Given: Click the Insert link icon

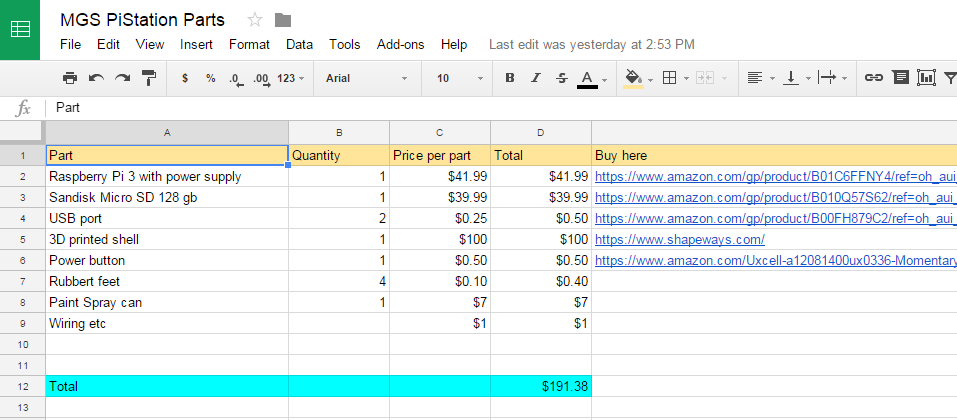Looking at the screenshot, I should [874, 78].
